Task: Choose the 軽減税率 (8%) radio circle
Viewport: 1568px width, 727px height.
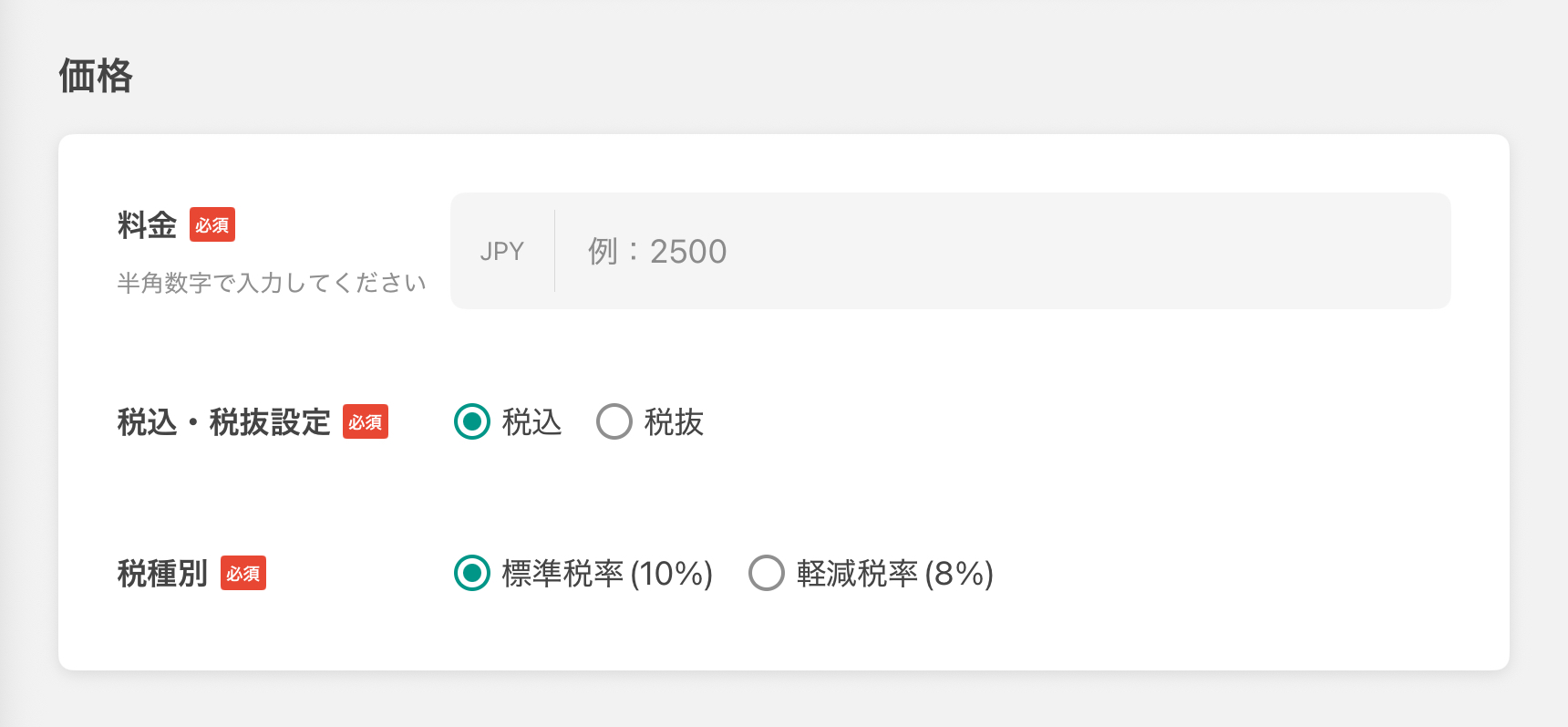Action: [x=767, y=573]
